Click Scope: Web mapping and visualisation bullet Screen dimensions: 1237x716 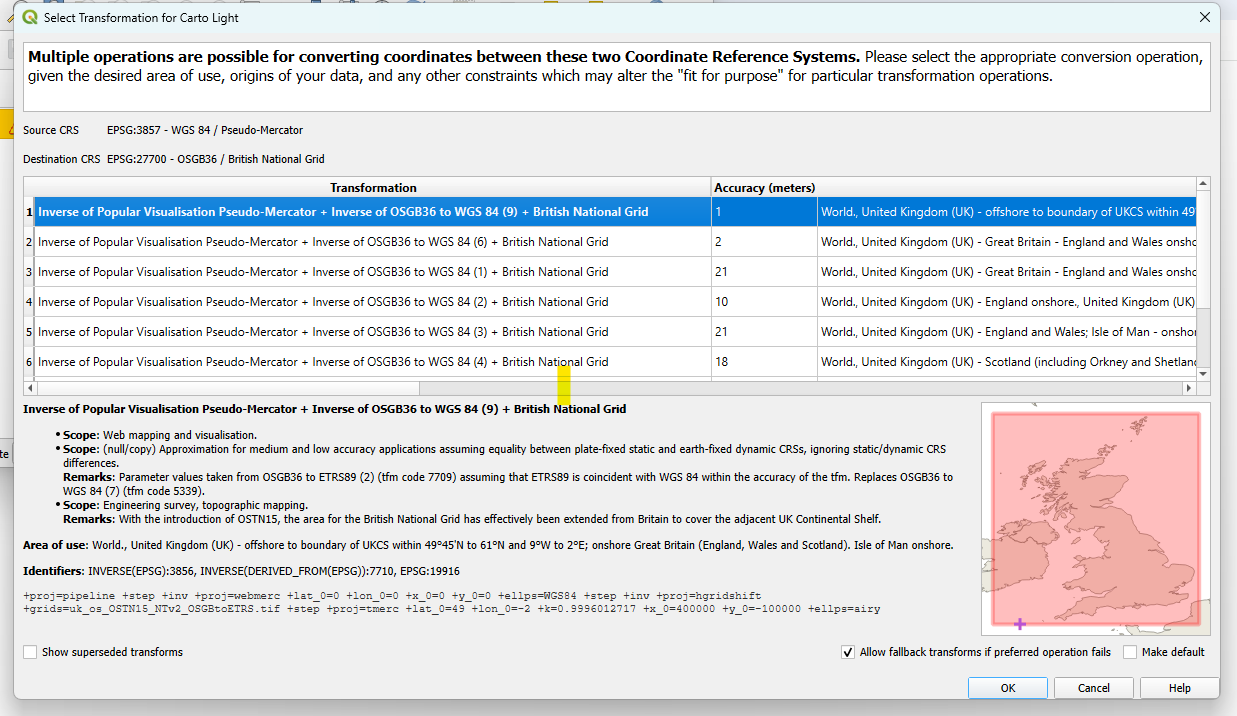(x=160, y=435)
